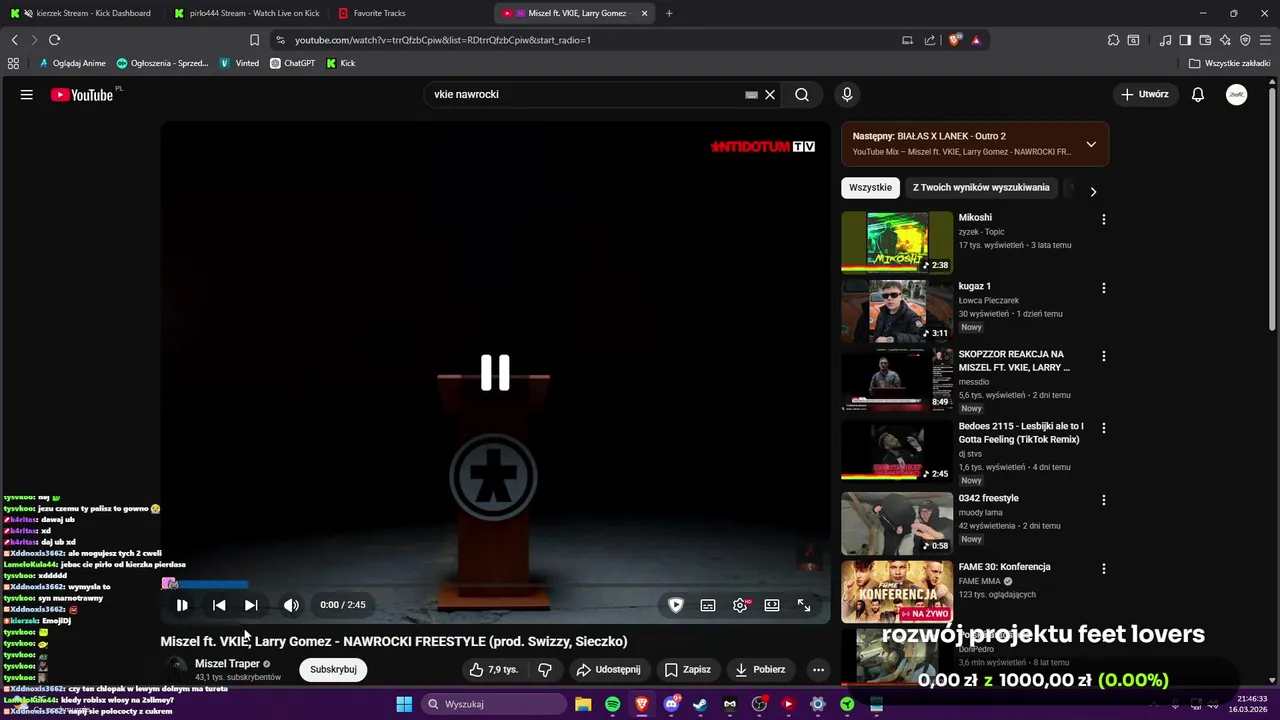The height and width of the screenshot is (720, 1280).
Task: Click the video progress bar in the player
Action: pyautogui.click(x=495, y=585)
